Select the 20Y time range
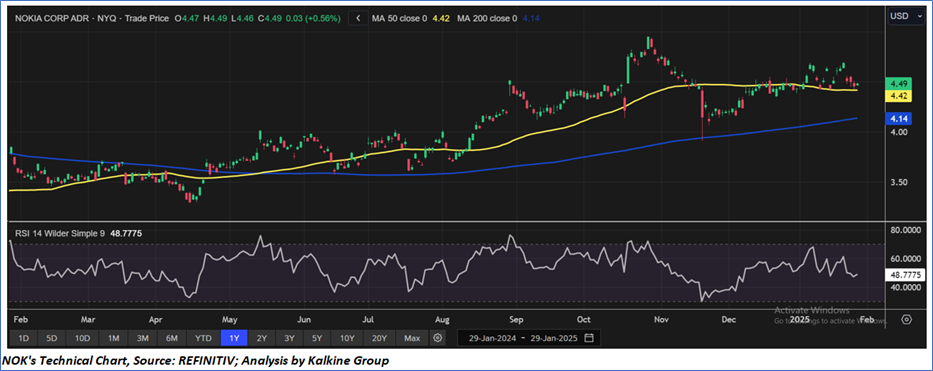The width and height of the screenshot is (933, 371). pyautogui.click(x=379, y=338)
